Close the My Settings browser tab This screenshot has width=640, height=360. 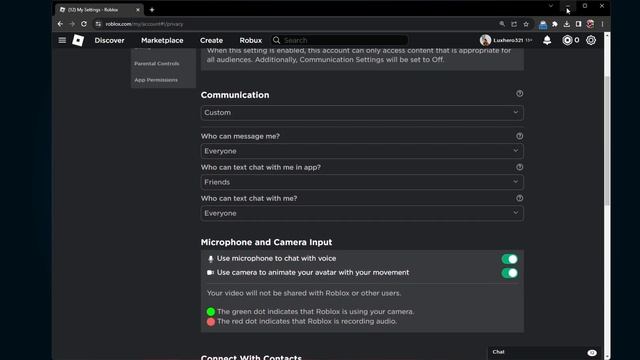[138, 9]
